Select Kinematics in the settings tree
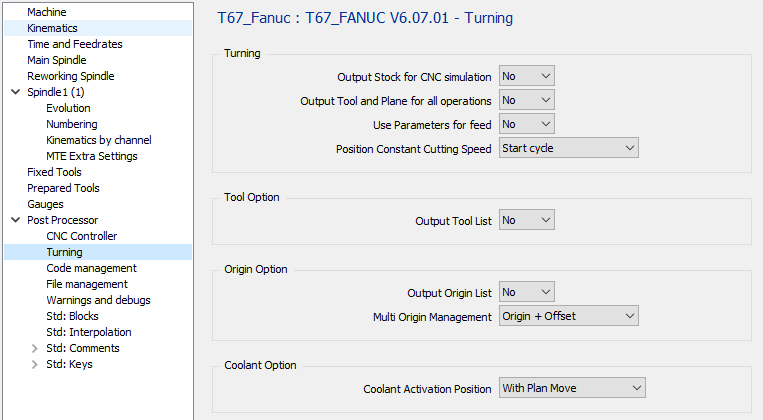This screenshot has width=763, height=420. [x=52, y=28]
